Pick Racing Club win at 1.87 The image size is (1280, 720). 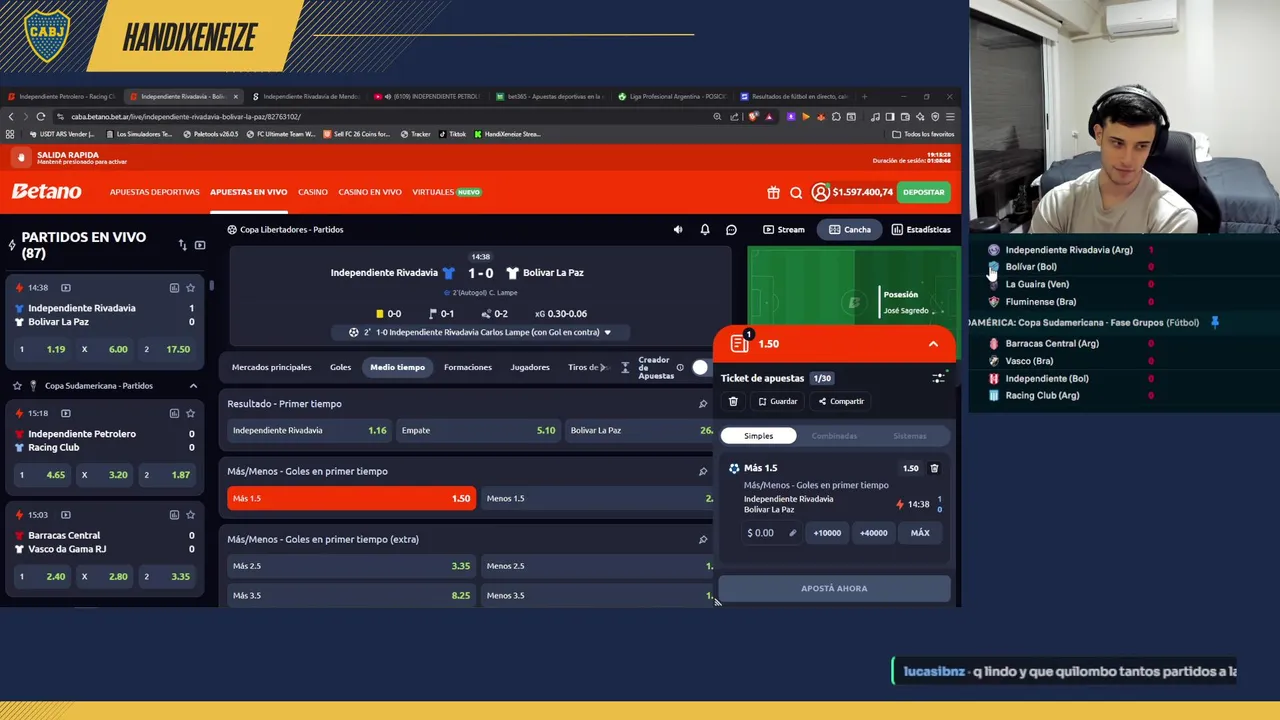pyautogui.click(x=167, y=475)
